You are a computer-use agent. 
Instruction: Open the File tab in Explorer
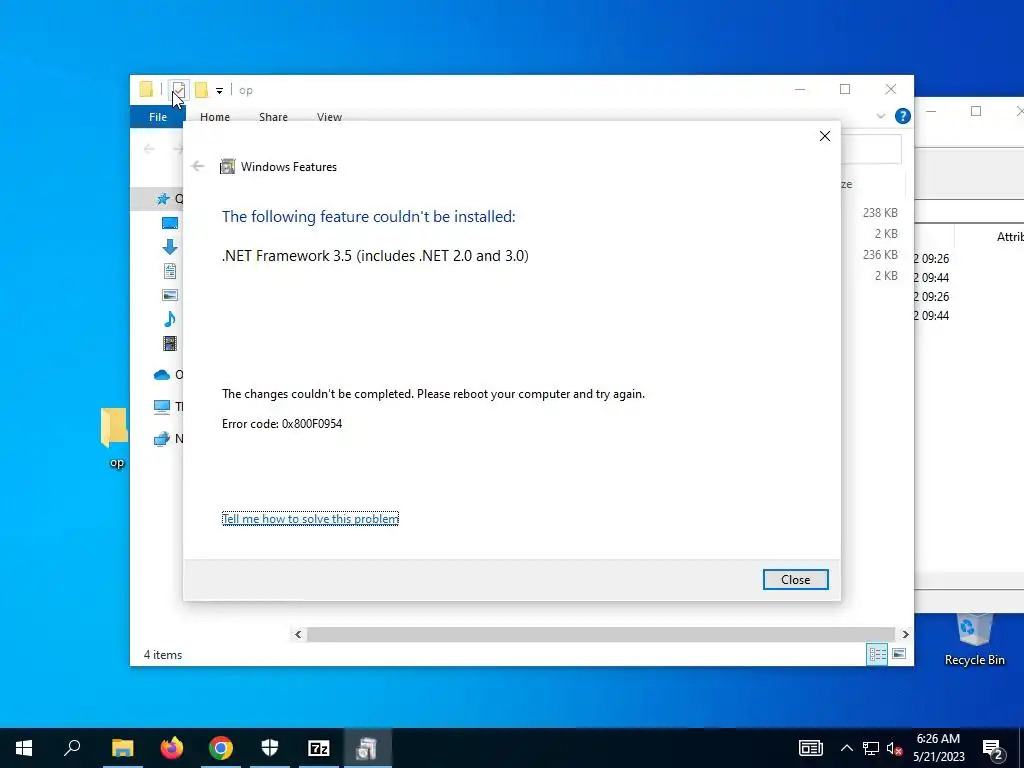point(157,117)
